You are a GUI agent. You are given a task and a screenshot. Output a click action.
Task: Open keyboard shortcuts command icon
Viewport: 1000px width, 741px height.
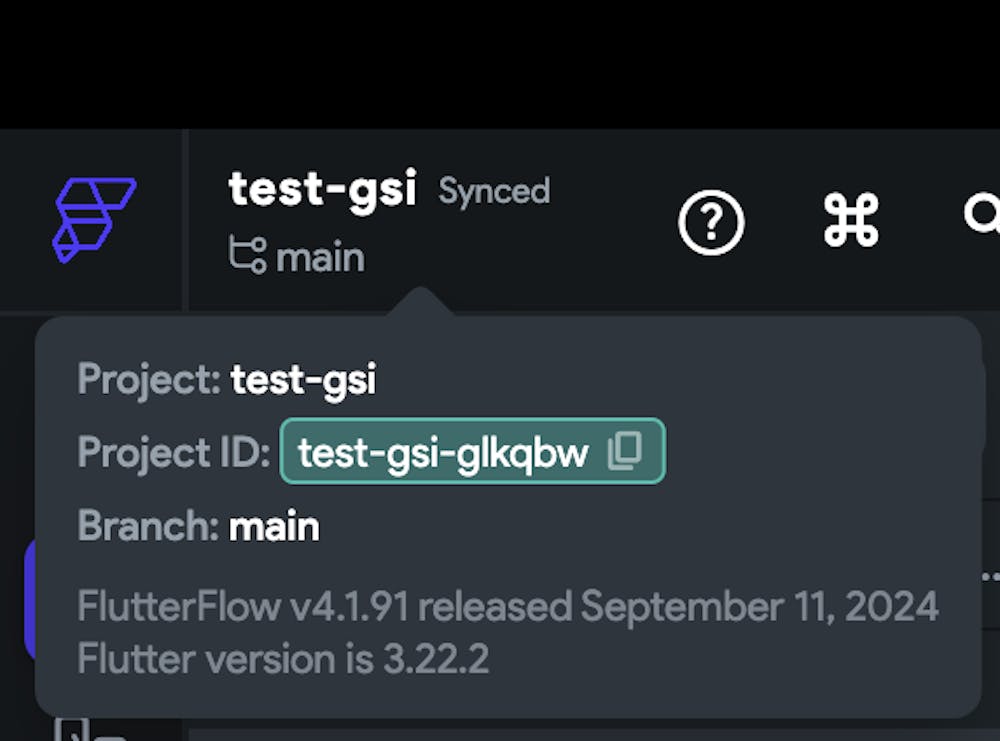pos(851,221)
